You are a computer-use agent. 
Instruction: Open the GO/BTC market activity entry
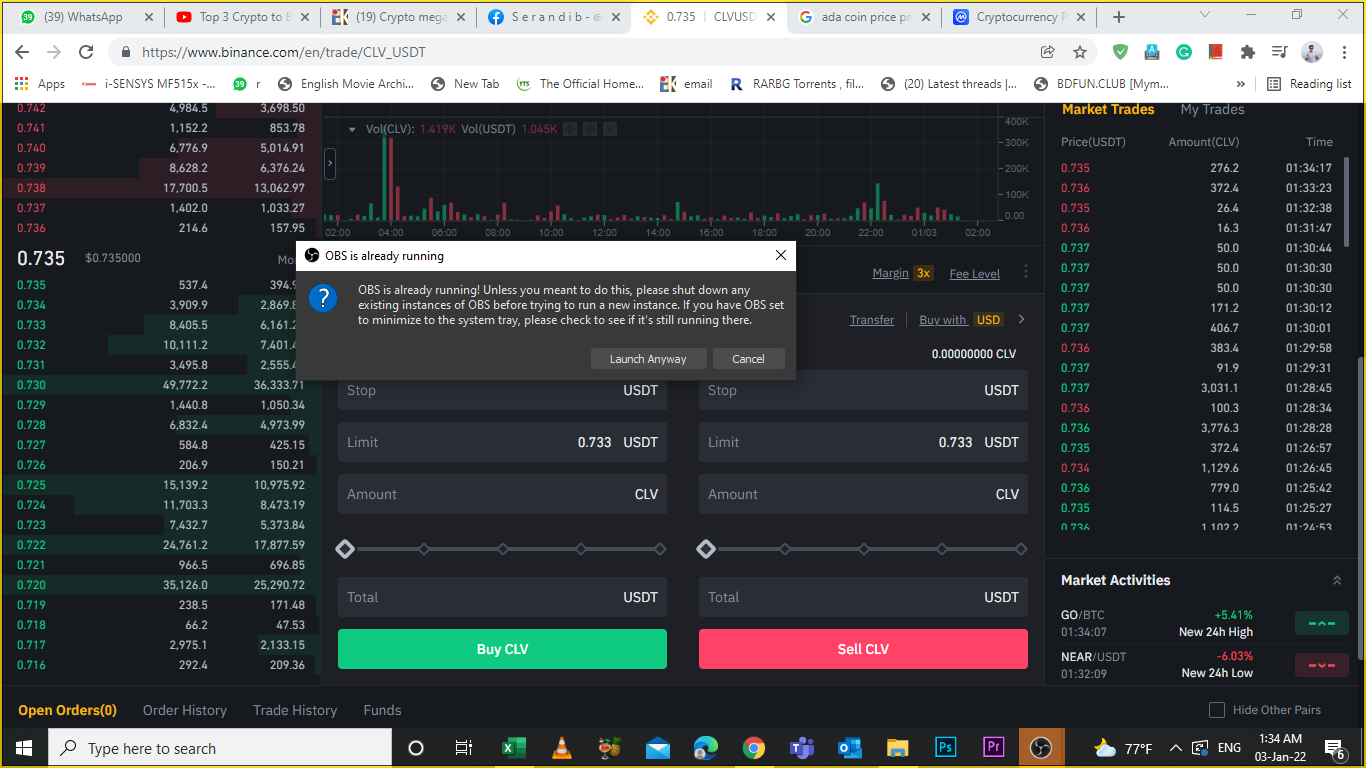point(1205,623)
